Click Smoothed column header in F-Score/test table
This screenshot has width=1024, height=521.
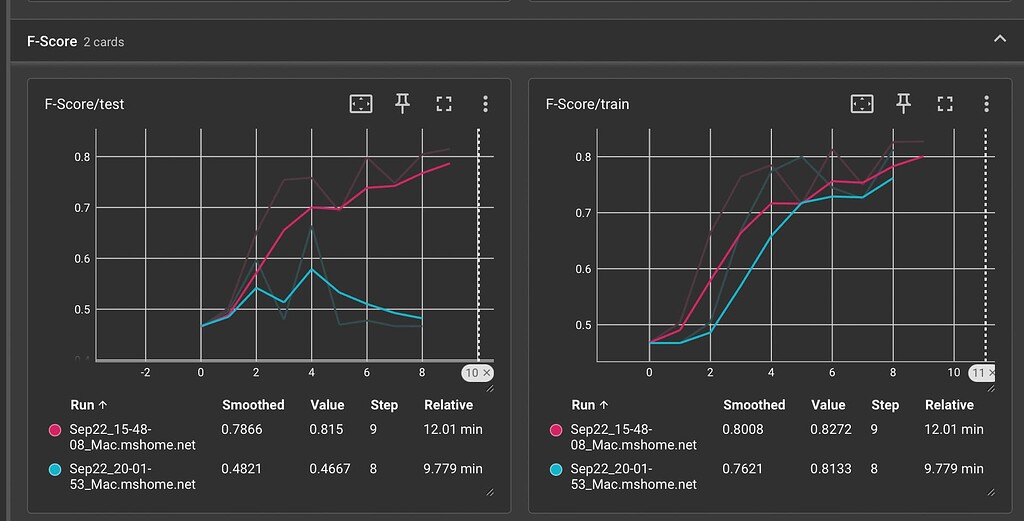[253, 405]
